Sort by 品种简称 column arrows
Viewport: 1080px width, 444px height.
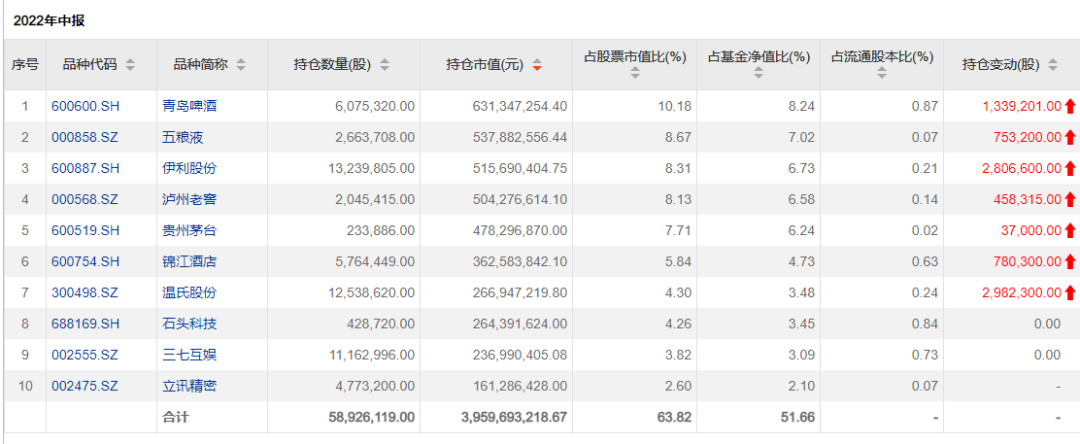tap(240, 65)
